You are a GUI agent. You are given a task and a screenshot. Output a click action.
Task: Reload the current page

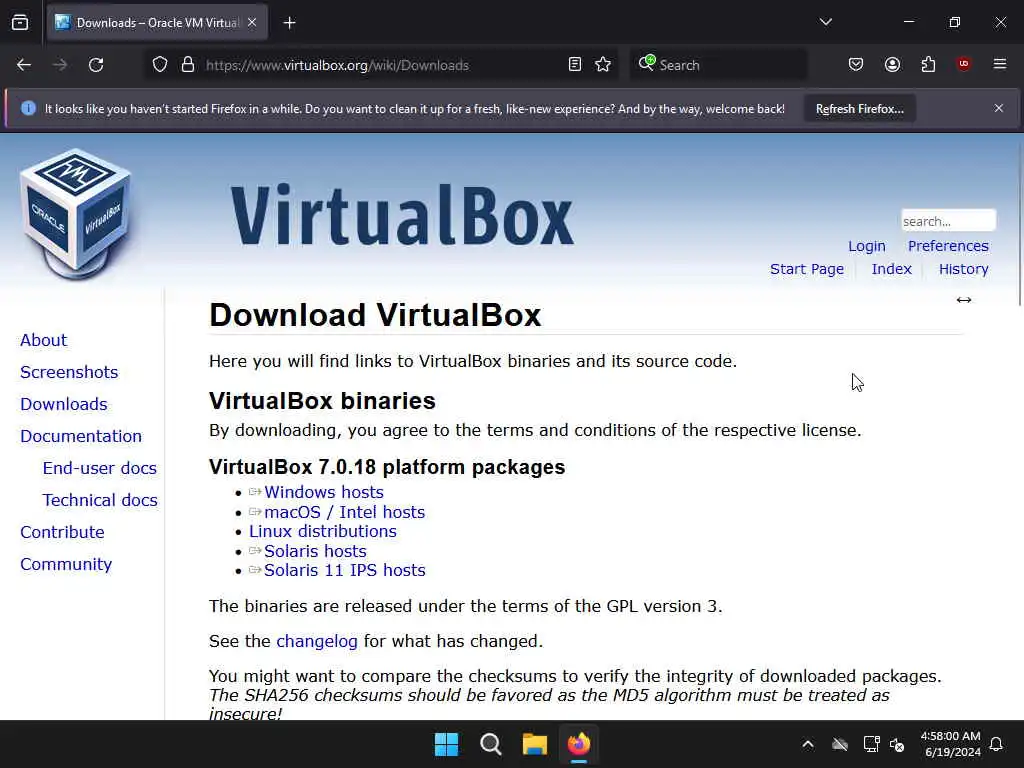tap(96, 65)
